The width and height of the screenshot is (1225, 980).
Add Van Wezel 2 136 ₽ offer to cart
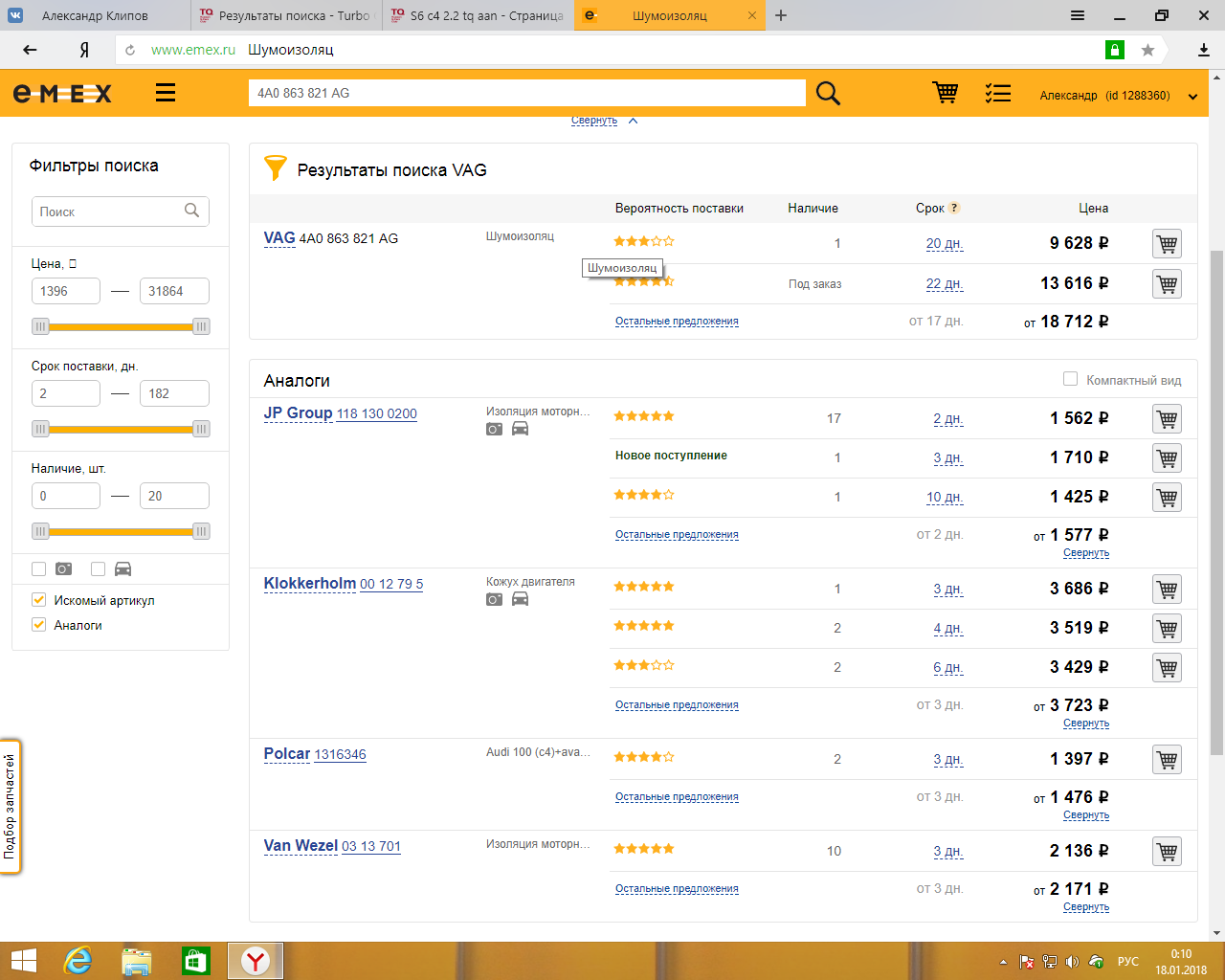[x=1167, y=852]
